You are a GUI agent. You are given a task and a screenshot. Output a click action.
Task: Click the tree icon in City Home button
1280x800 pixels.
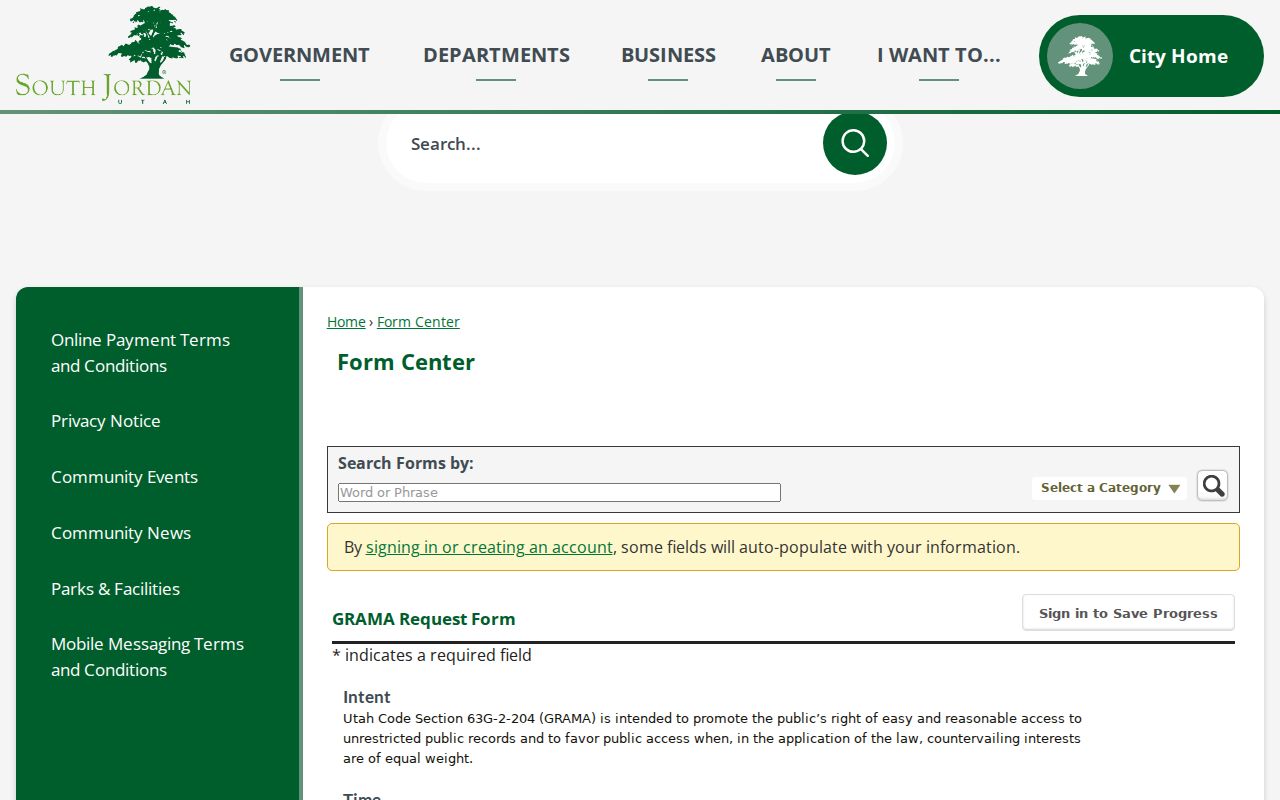(1080, 56)
